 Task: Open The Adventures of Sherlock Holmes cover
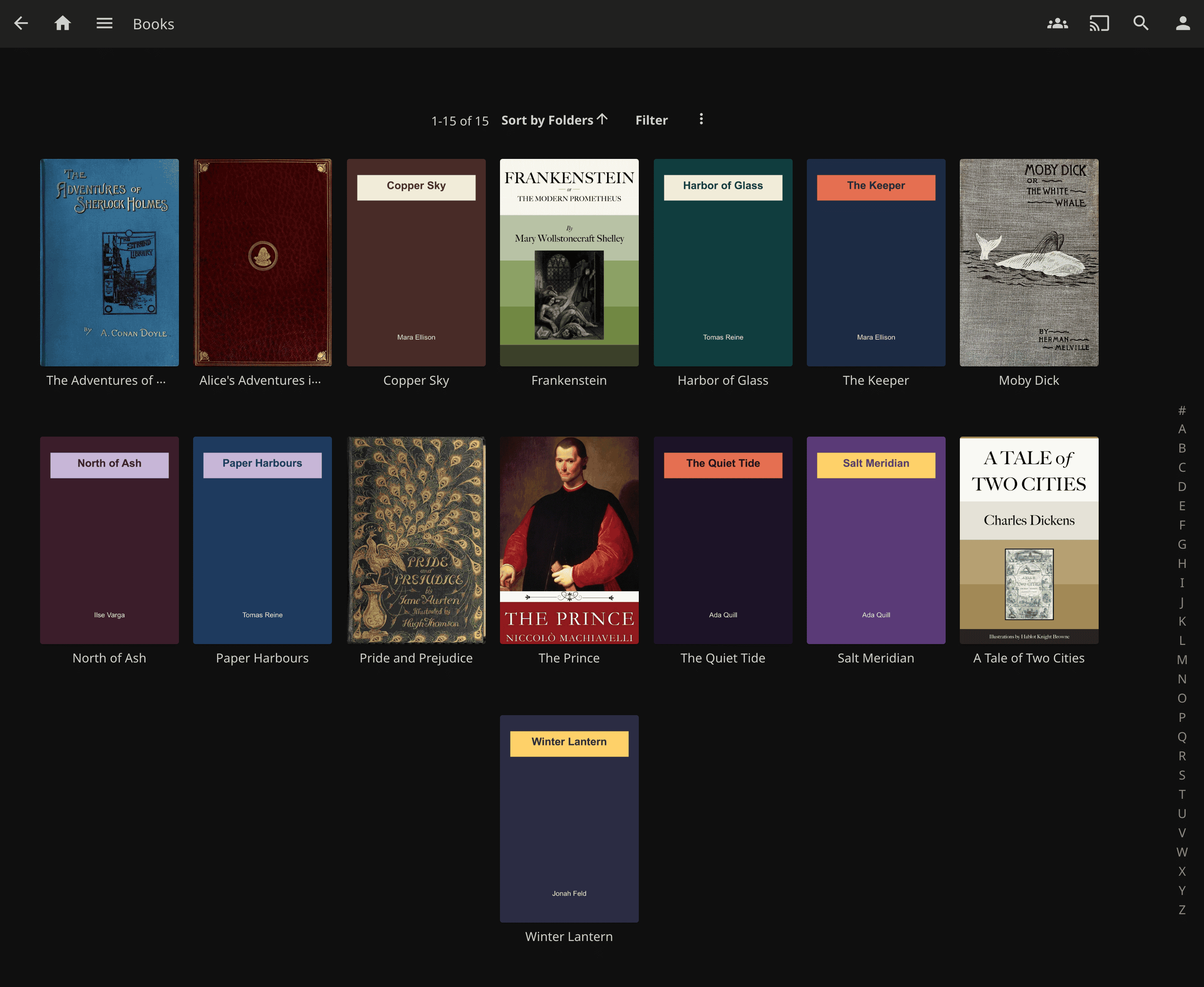[109, 262]
